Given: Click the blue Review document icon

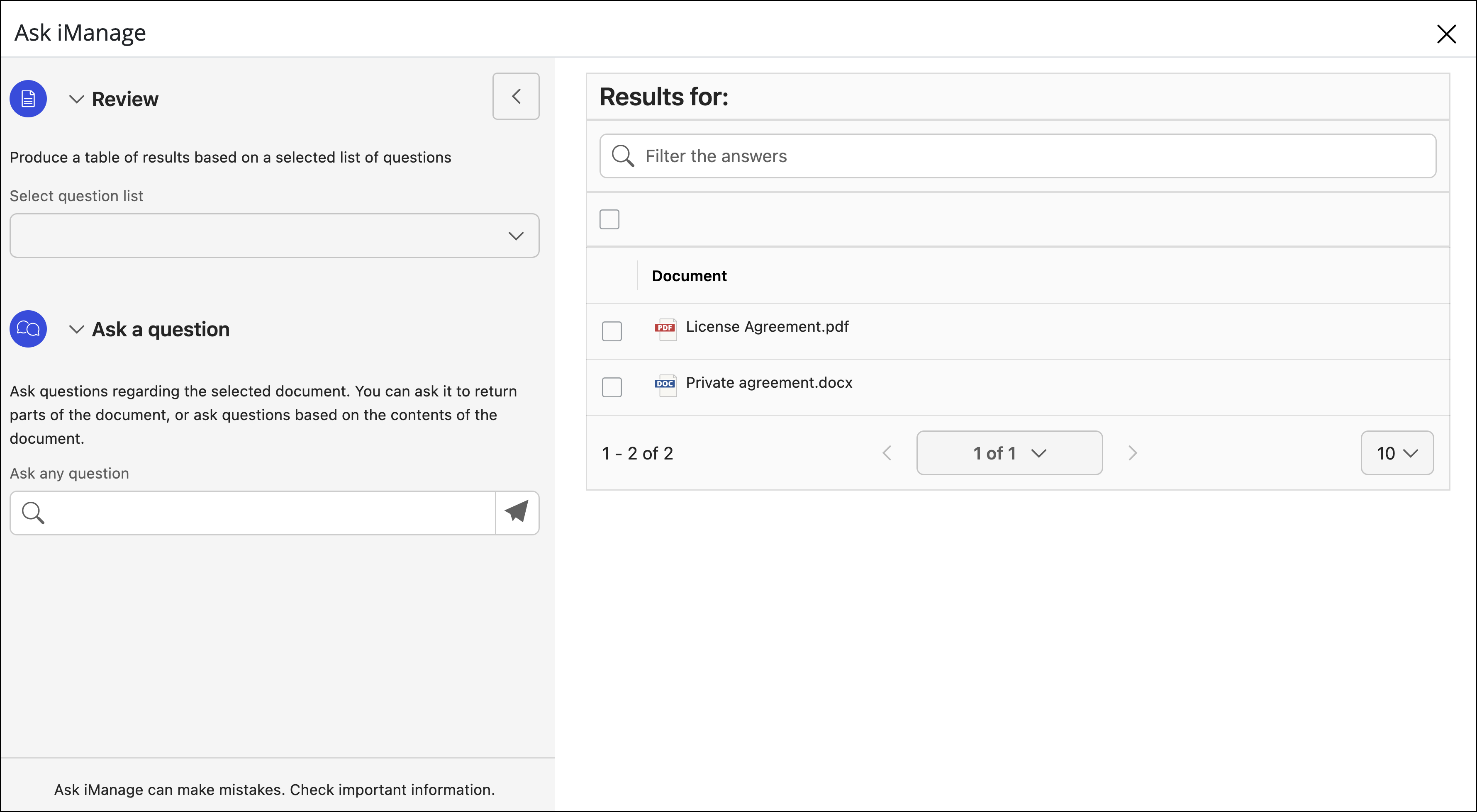Looking at the screenshot, I should (28, 99).
